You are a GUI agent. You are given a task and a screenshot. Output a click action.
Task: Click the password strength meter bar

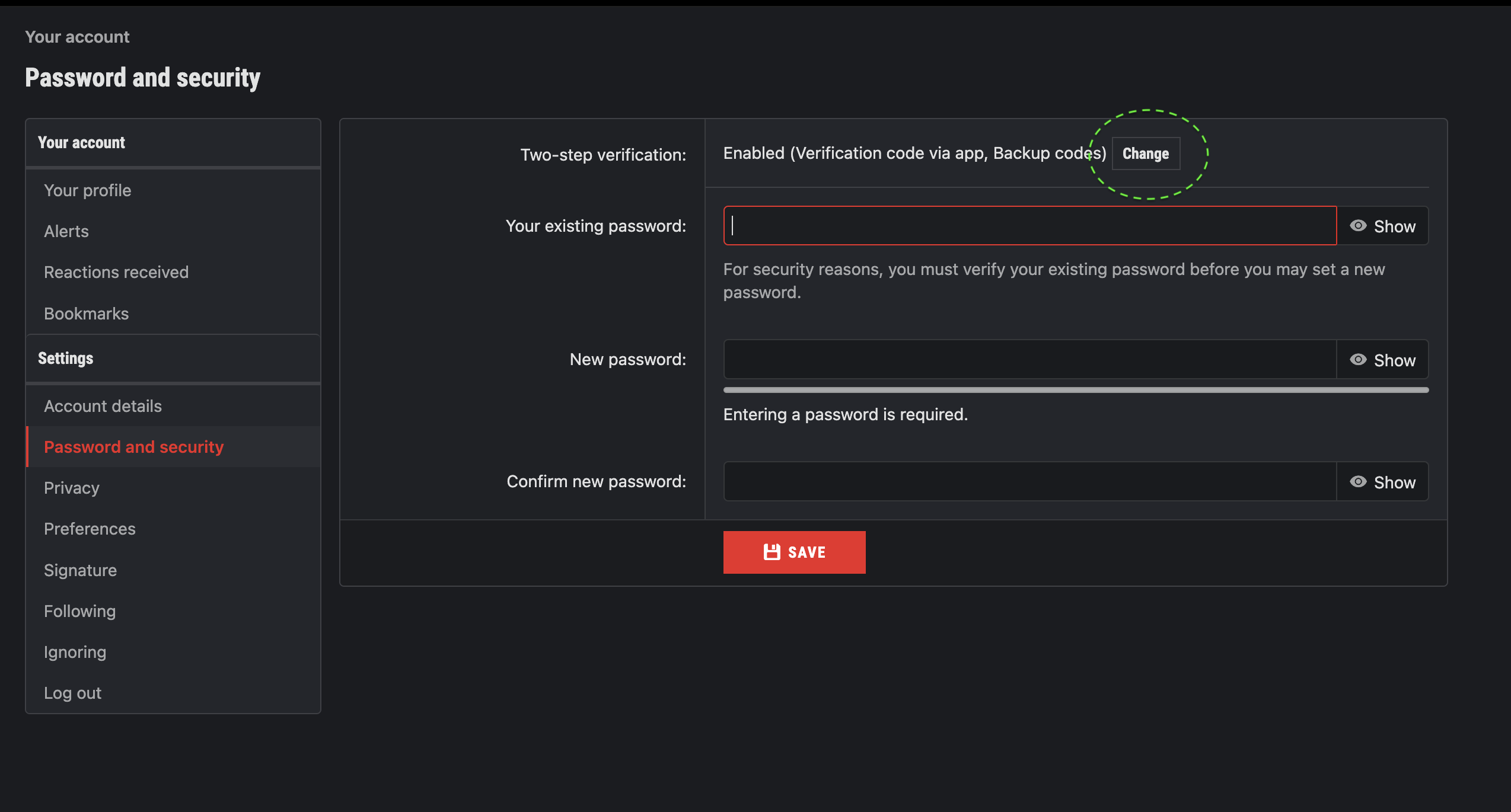(x=1076, y=390)
